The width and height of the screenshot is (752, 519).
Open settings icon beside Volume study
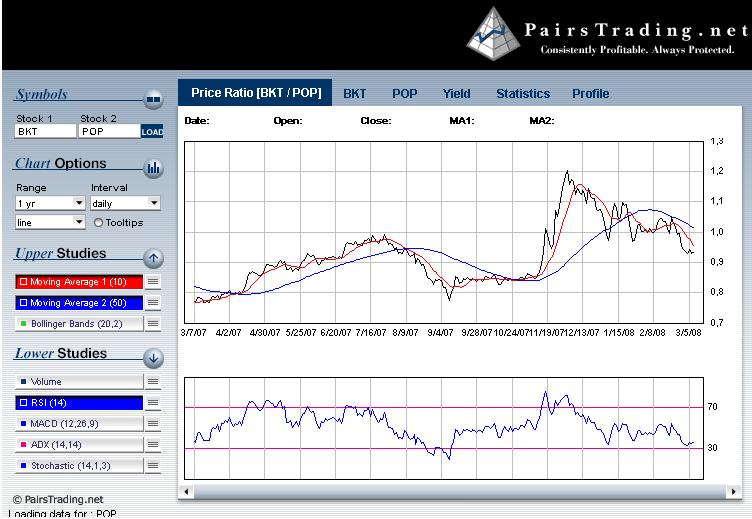click(153, 381)
